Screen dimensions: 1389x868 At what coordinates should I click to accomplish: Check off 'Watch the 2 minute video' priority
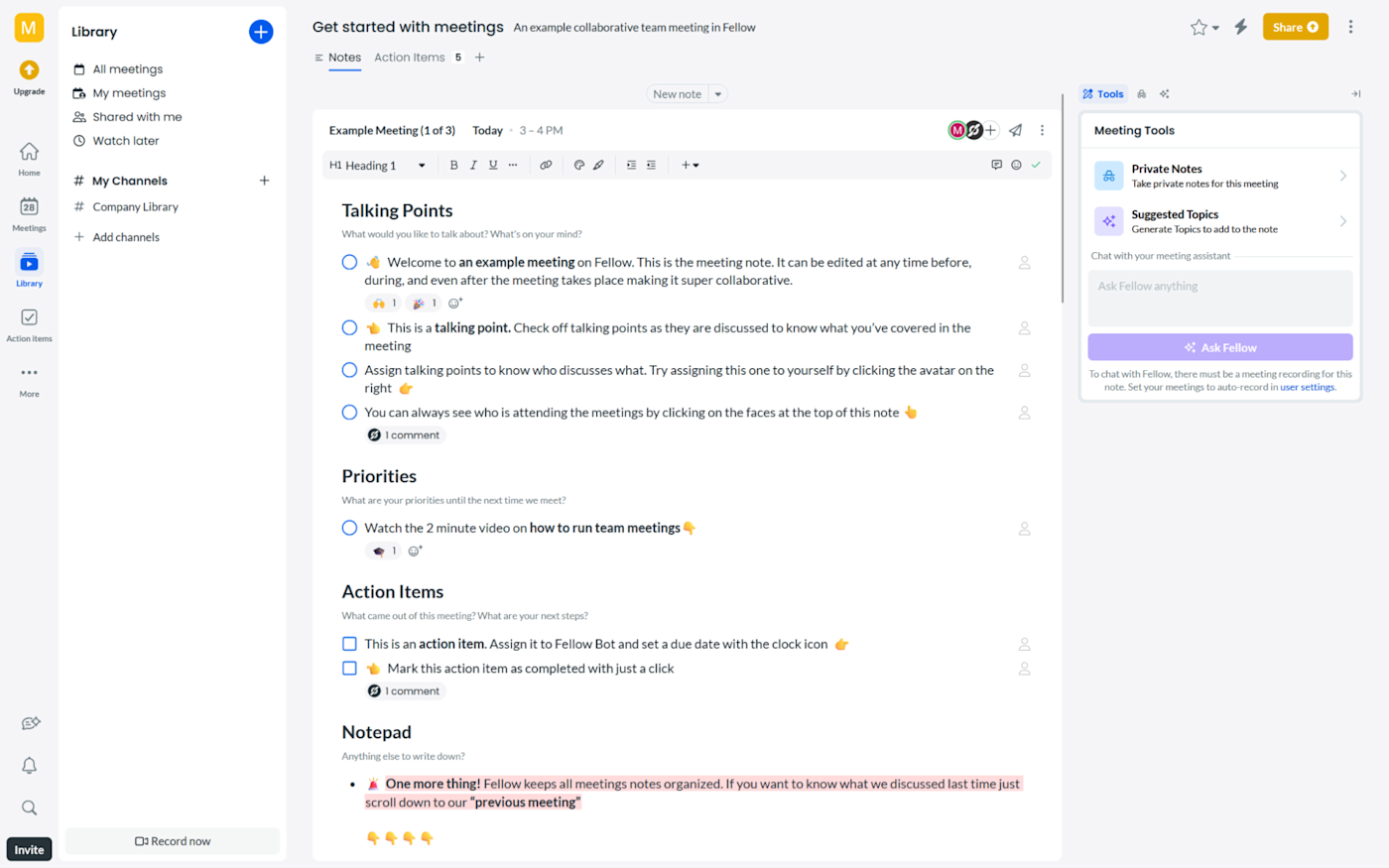pyautogui.click(x=349, y=529)
